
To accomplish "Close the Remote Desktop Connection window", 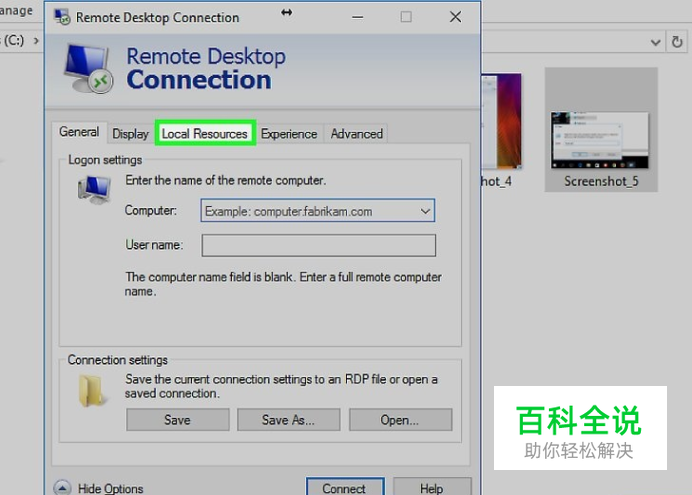I will [455, 17].
